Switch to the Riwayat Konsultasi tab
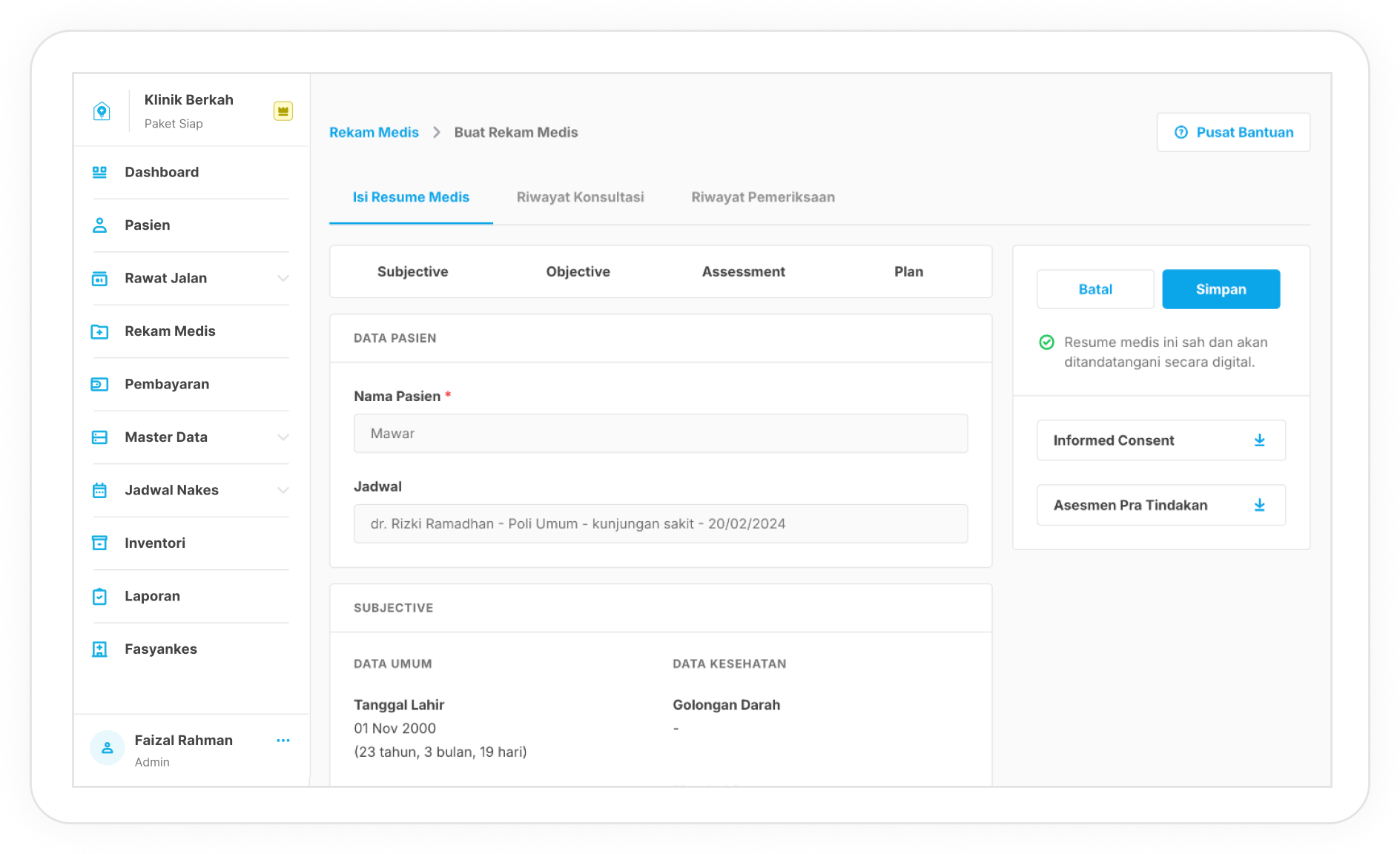Screen dimensions: 1400x854 pos(580,197)
